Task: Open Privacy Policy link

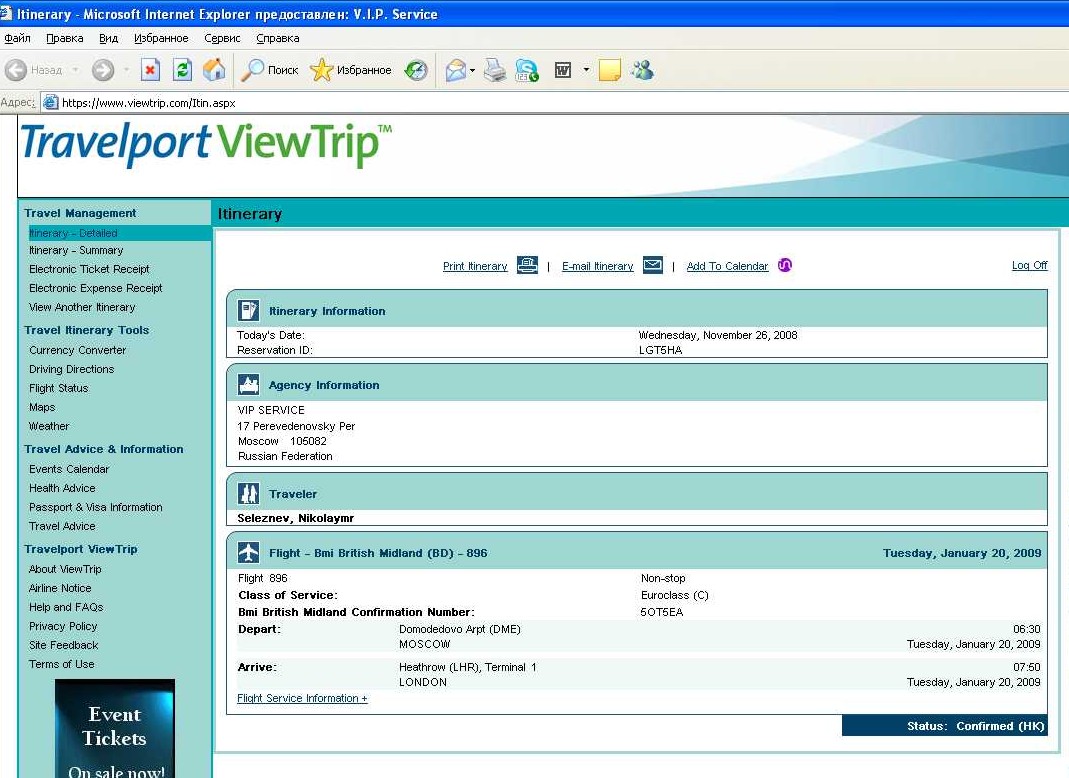Action: 63,627
